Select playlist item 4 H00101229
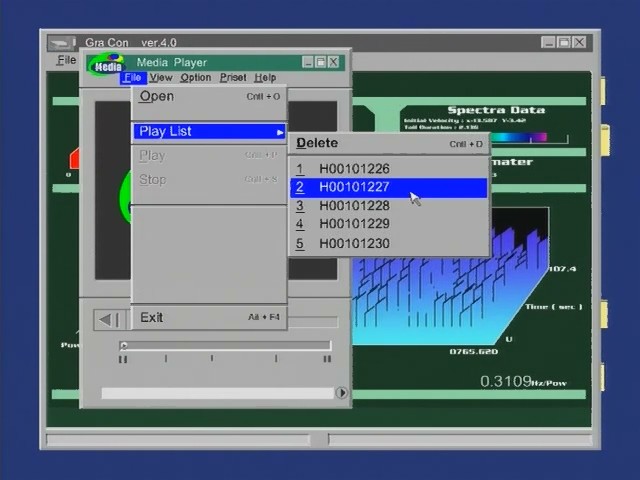 (389, 224)
